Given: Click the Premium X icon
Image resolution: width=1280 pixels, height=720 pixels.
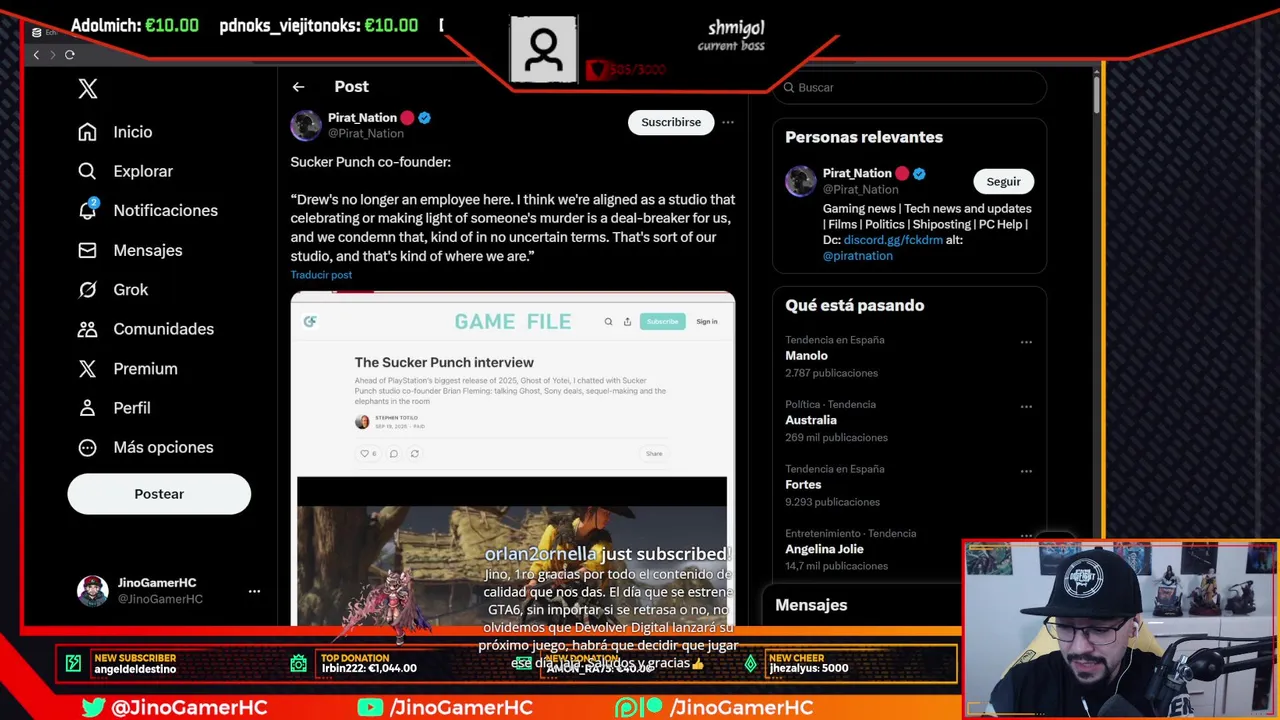Looking at the screenshot, I should coord(88,368).
